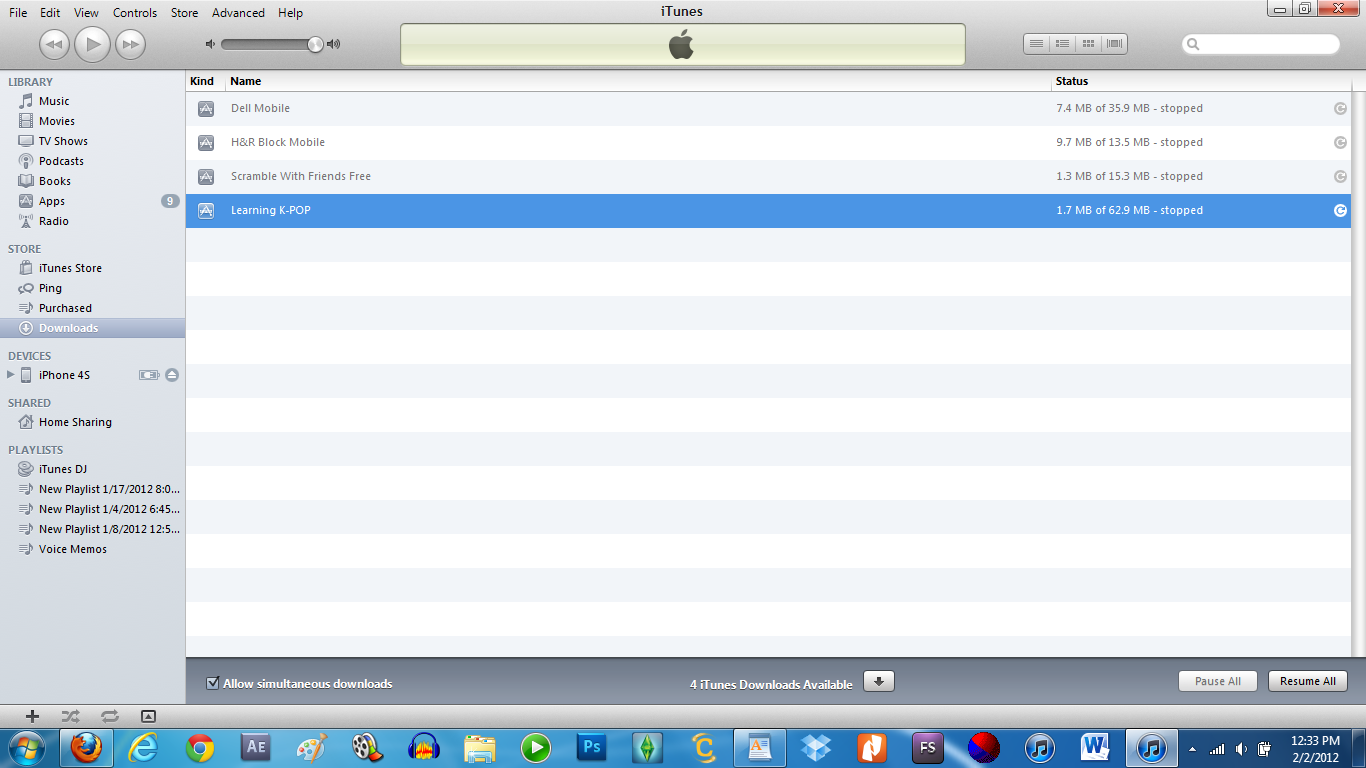Switch to song list view
Image resolution: width=1366 pixels, height=768 pixels.
click(1037, 44)
